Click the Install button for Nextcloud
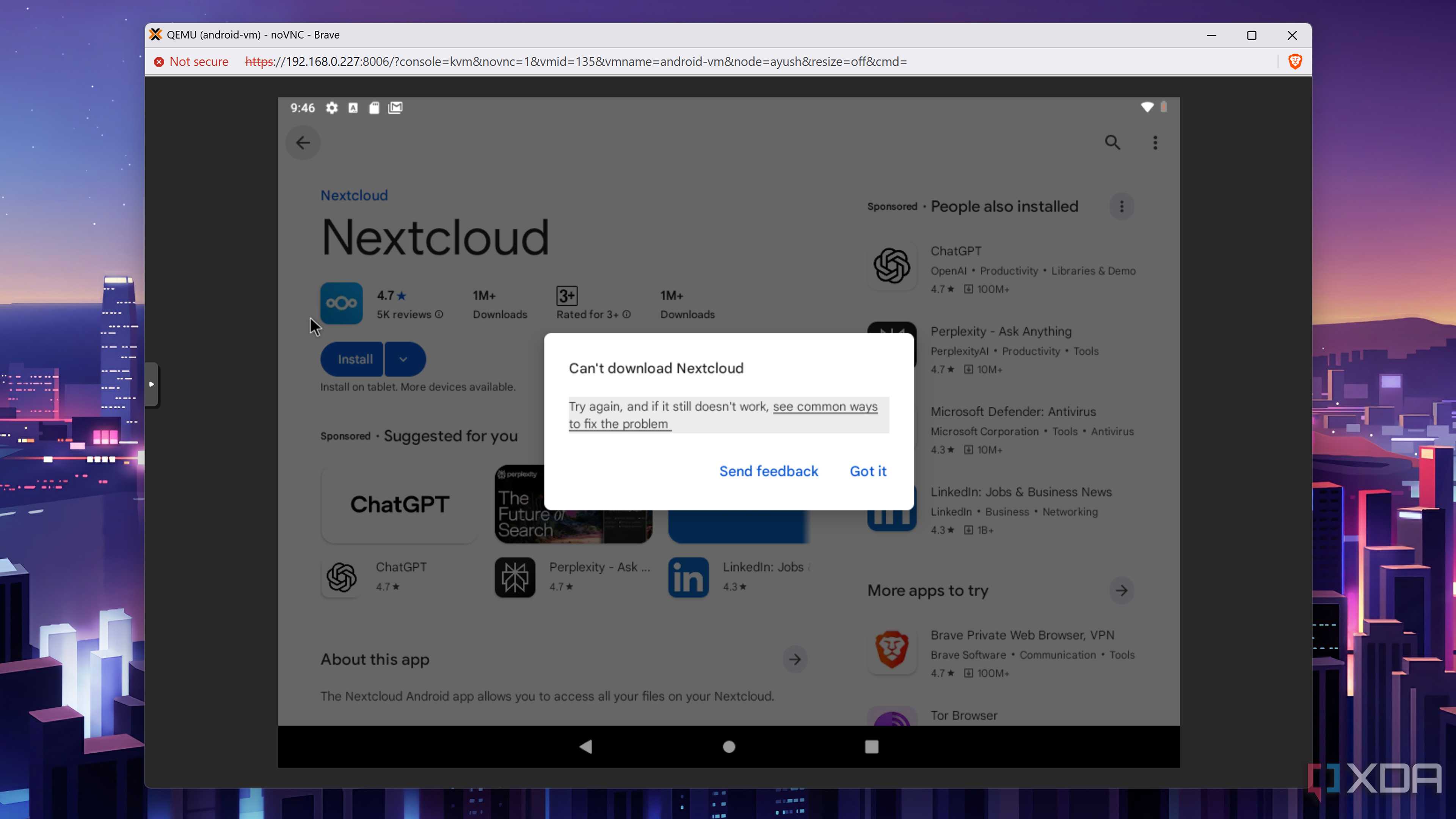 (352, 359)
